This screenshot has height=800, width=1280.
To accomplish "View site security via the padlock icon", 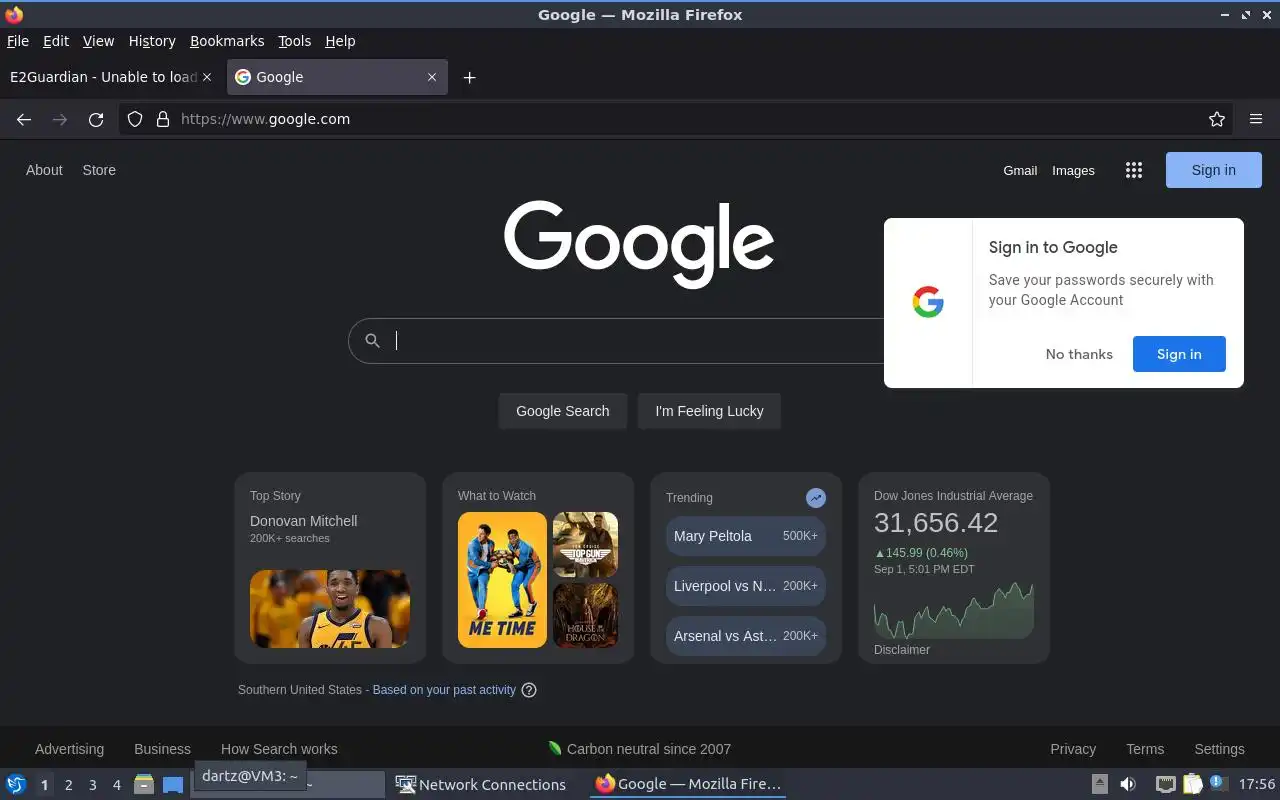I will point(163,119).
